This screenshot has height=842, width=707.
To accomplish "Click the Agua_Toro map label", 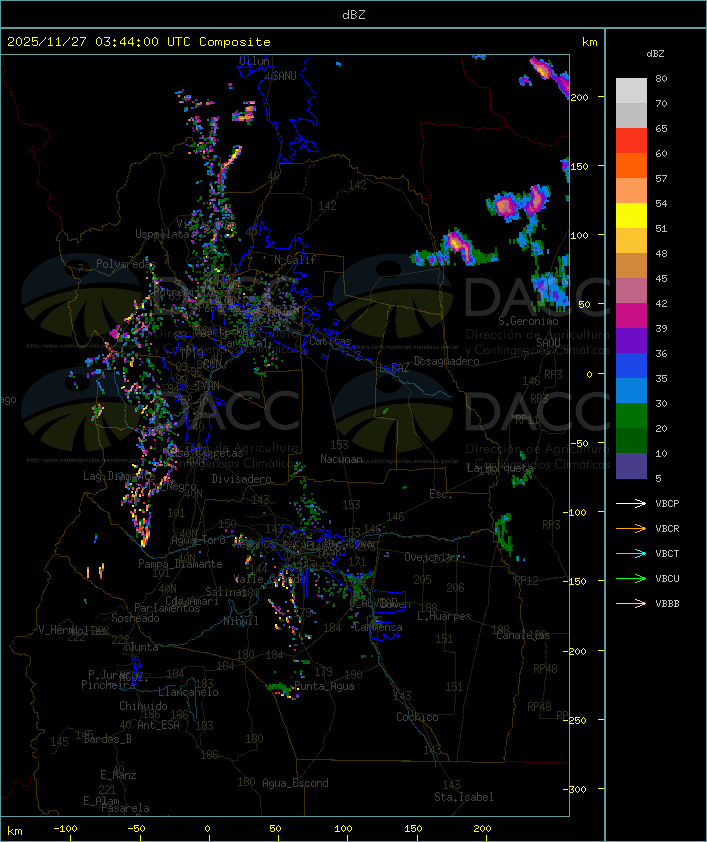I will (198, 541).
